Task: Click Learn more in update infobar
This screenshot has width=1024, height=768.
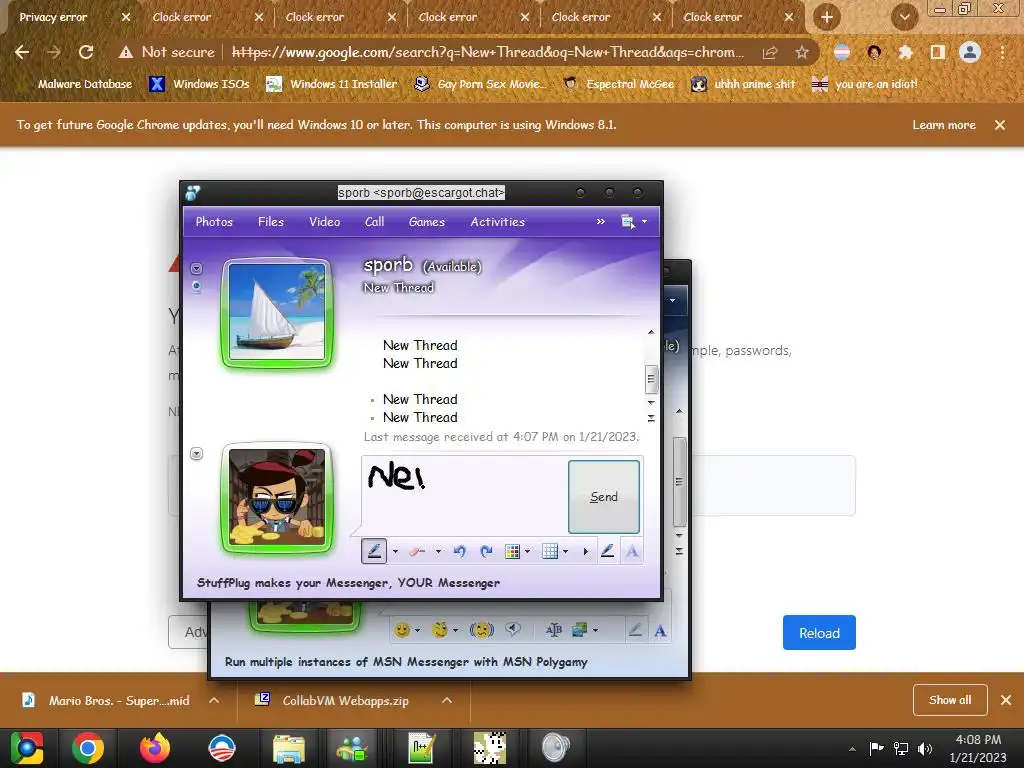Action: pos(944,125)
